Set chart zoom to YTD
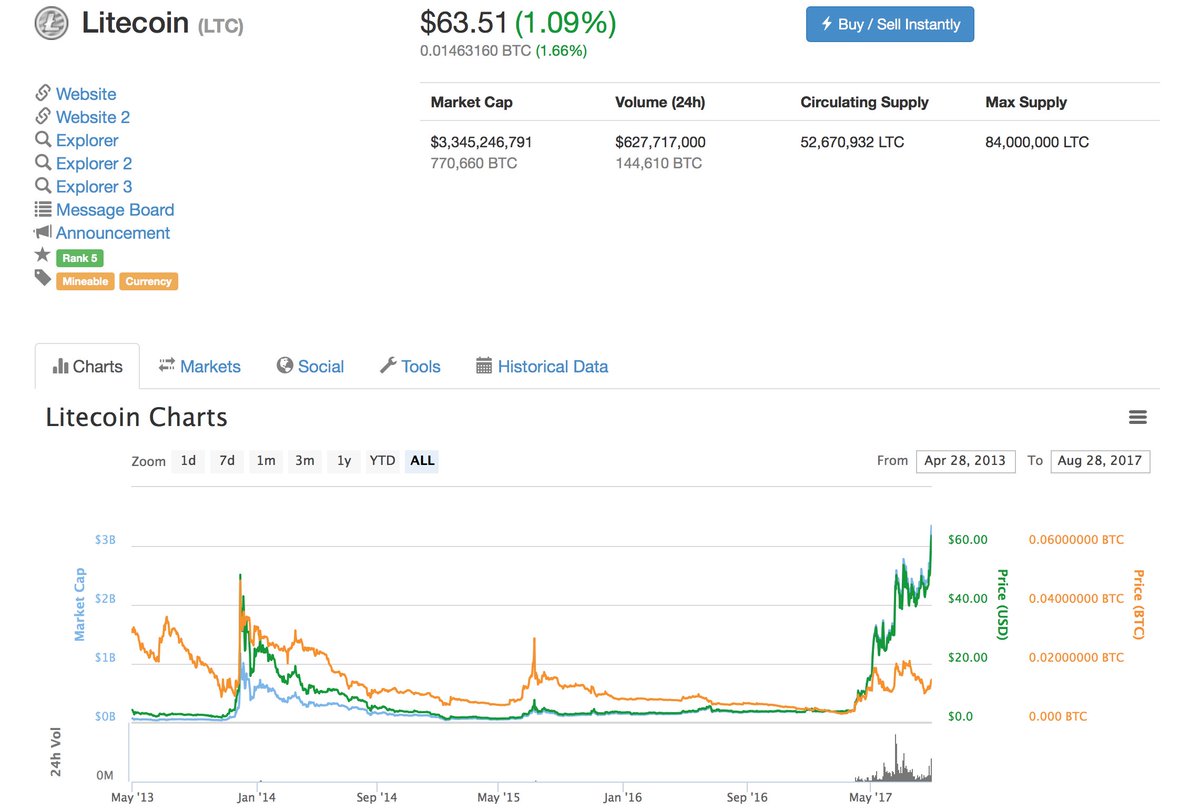The width and height of the screenshot is (1200, 810). pos(382,461)
